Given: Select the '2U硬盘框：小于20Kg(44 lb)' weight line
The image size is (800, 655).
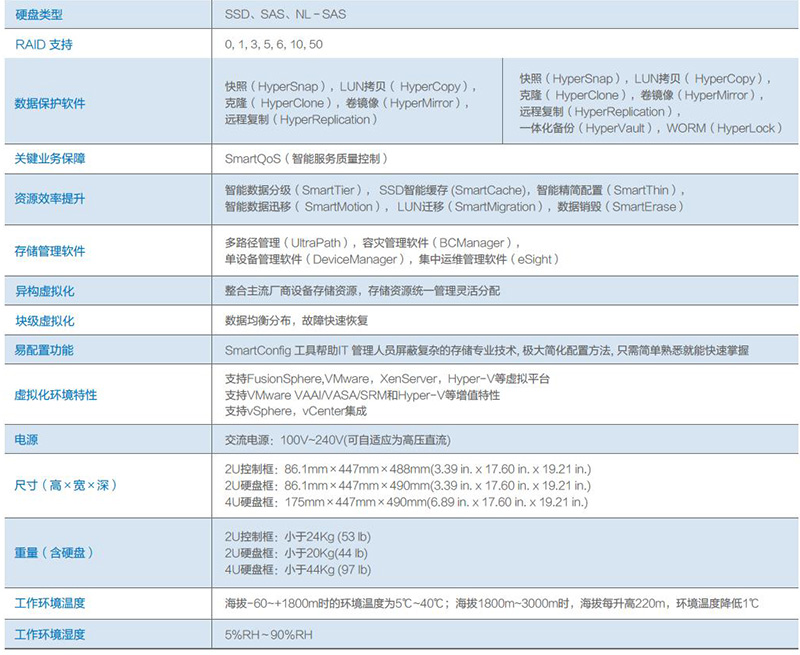Looking at the screenshot, I should (296, 553).
